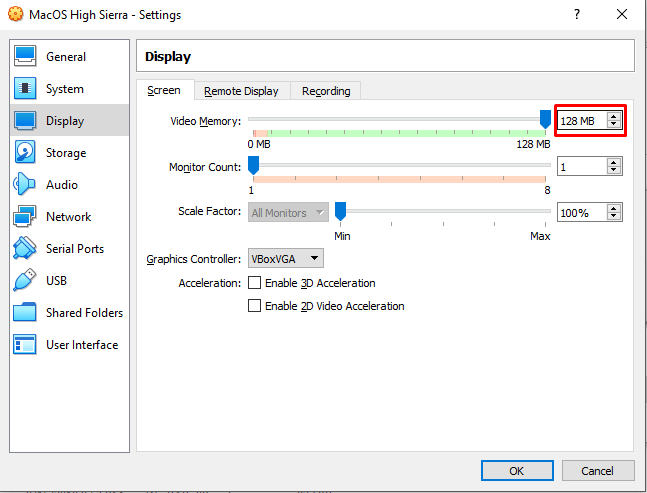Click the Cancel button

coord(597,470)
